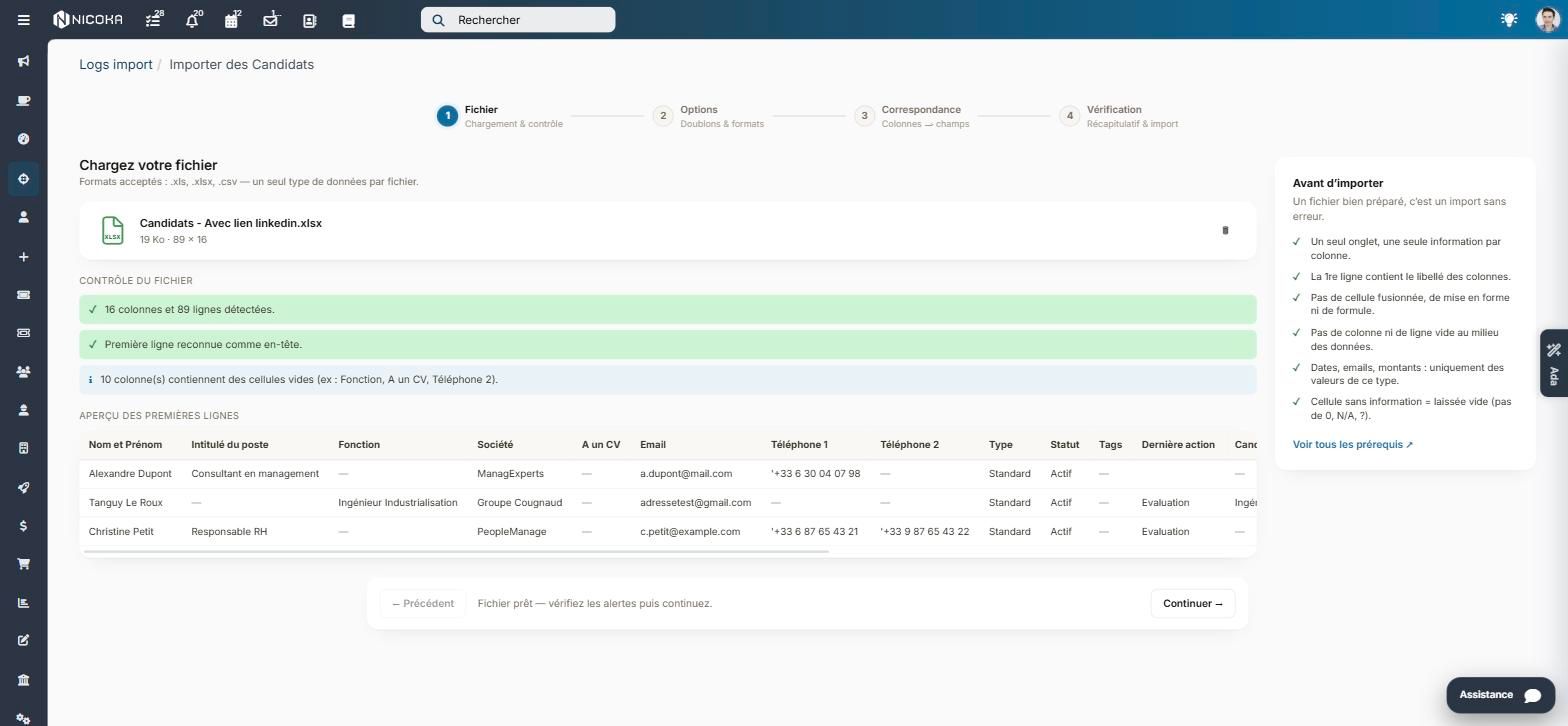
Task: Open the group of people sidebar icon
Action: coord(23,372)
